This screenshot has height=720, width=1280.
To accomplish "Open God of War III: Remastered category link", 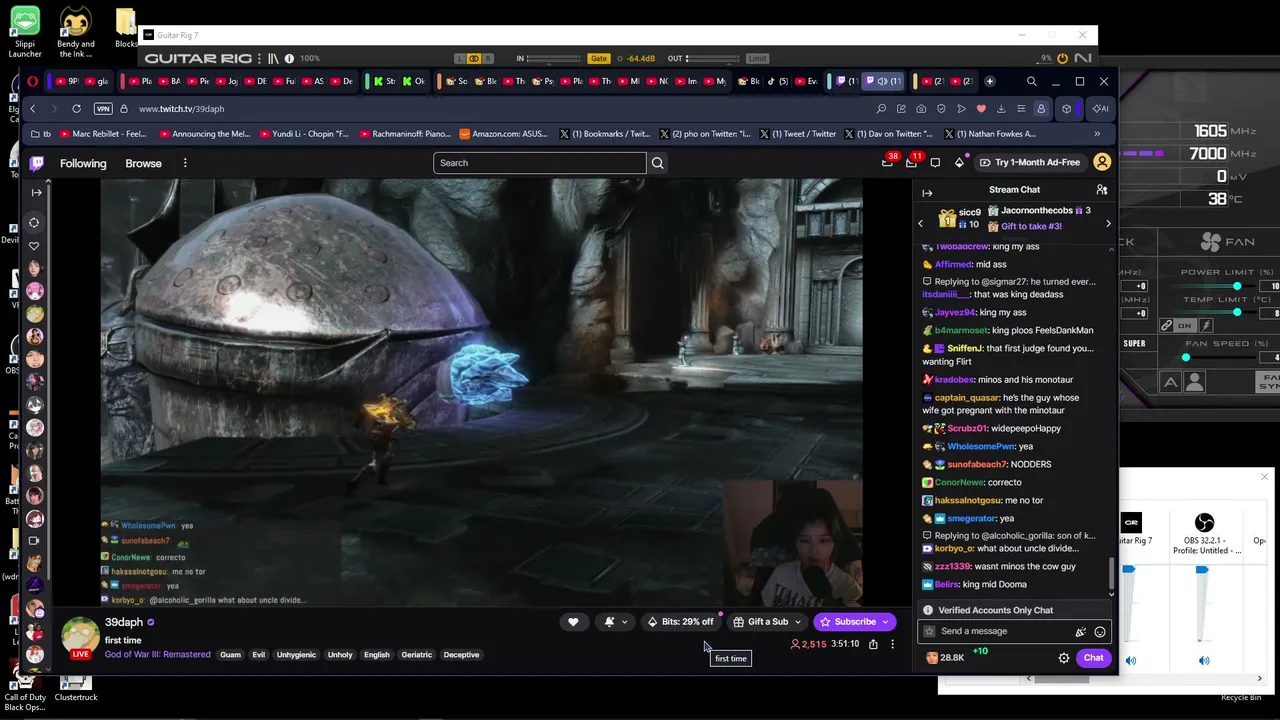I will [158, 655].
